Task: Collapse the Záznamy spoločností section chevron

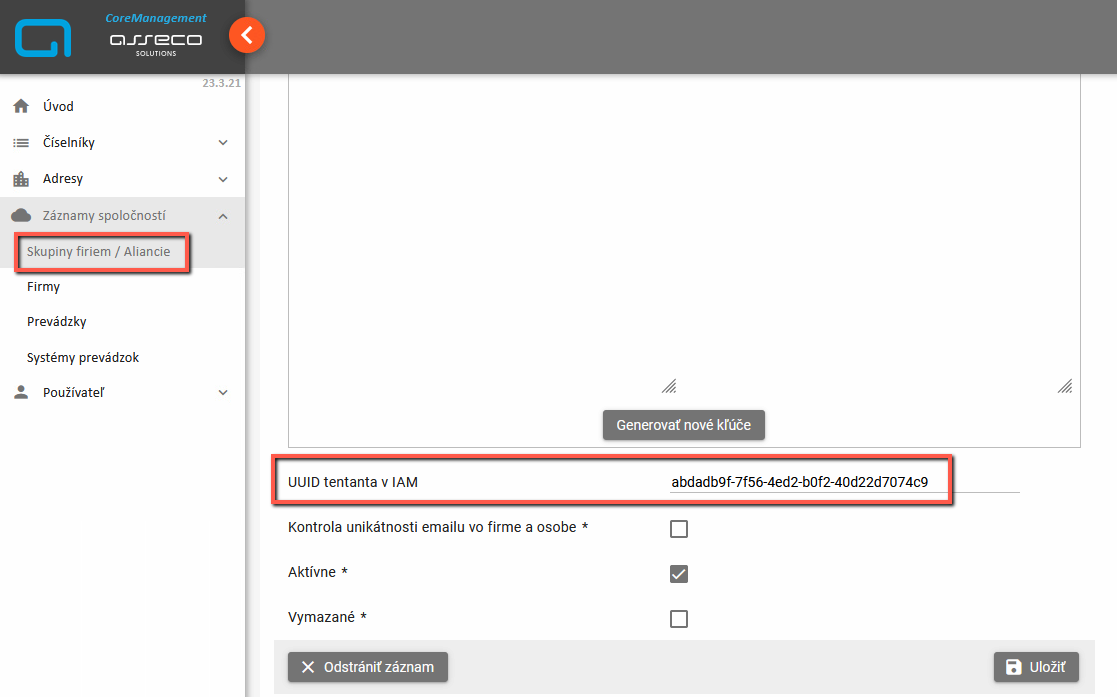Action: (x=223, y=216)
